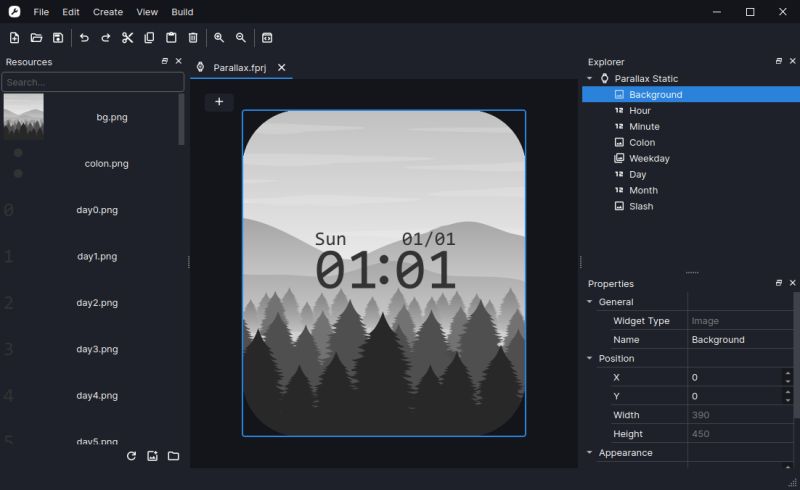Open the Build menu
Image resolution: width=800 pixels, height=490 pixels.
tap(182, 12)
